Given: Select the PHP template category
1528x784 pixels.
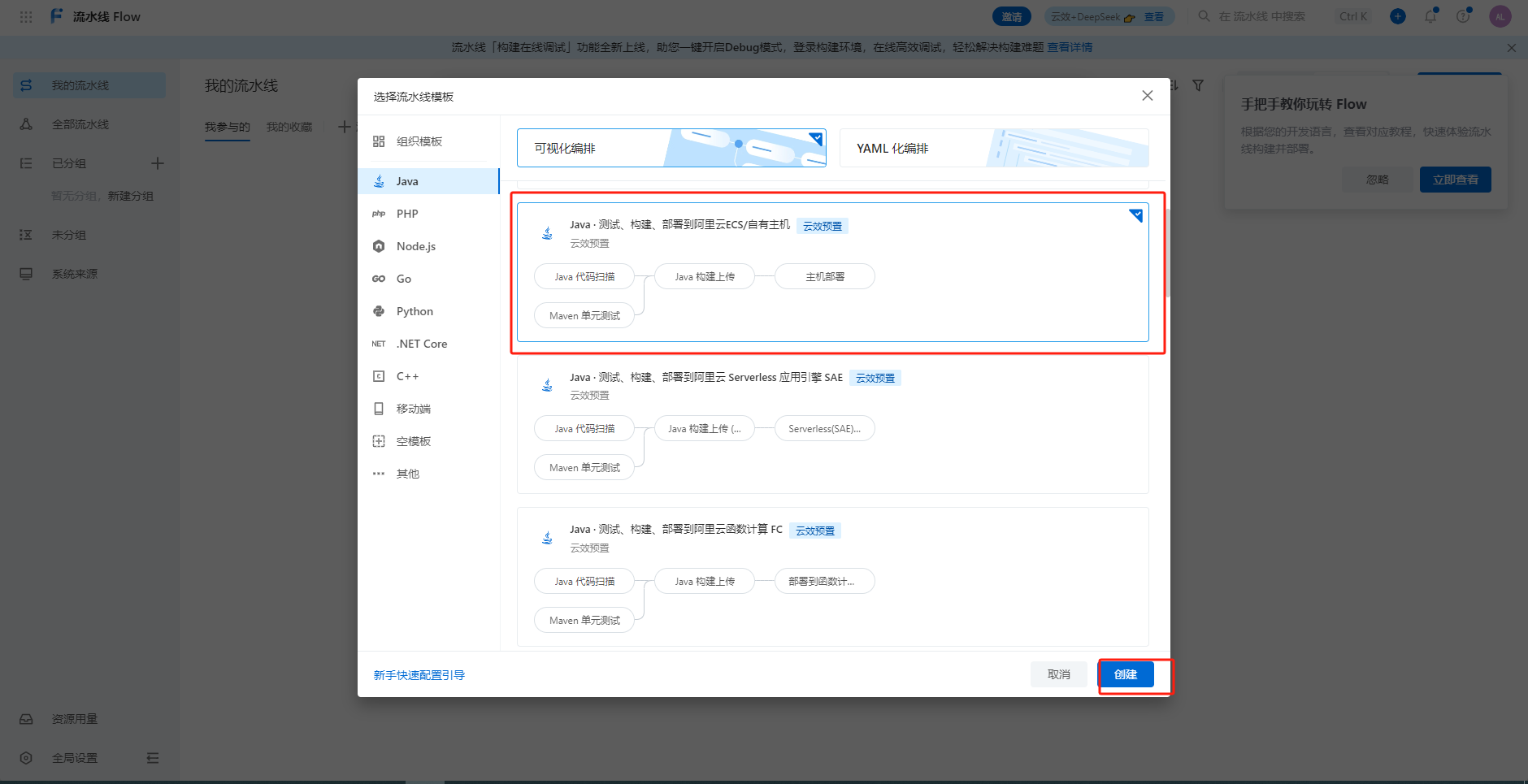Looking at the screenshot, I should click(x=428, y=214).
